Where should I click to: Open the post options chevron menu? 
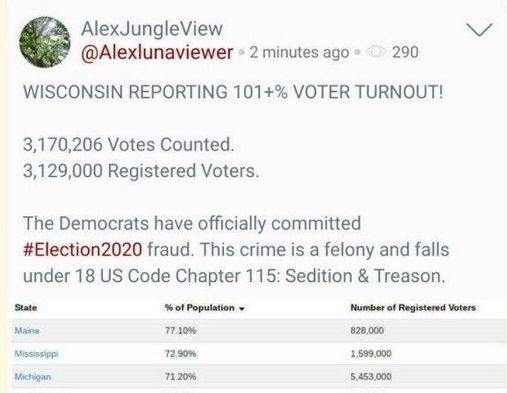coord(479,30)
